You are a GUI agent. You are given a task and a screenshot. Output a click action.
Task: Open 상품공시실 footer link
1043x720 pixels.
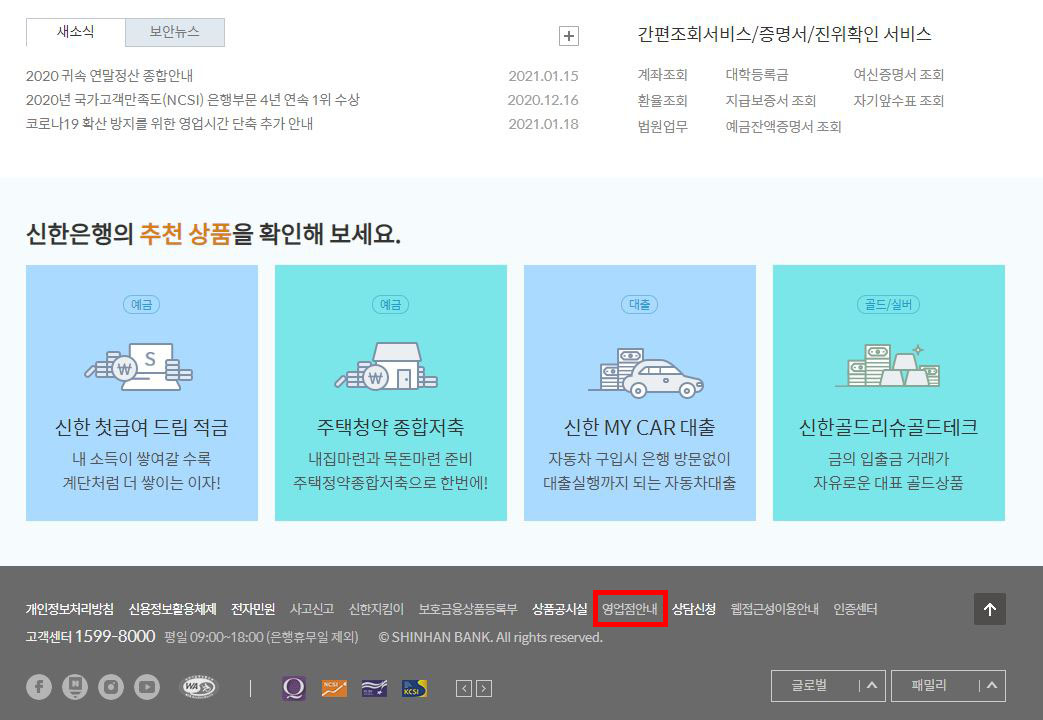[559, 609]
